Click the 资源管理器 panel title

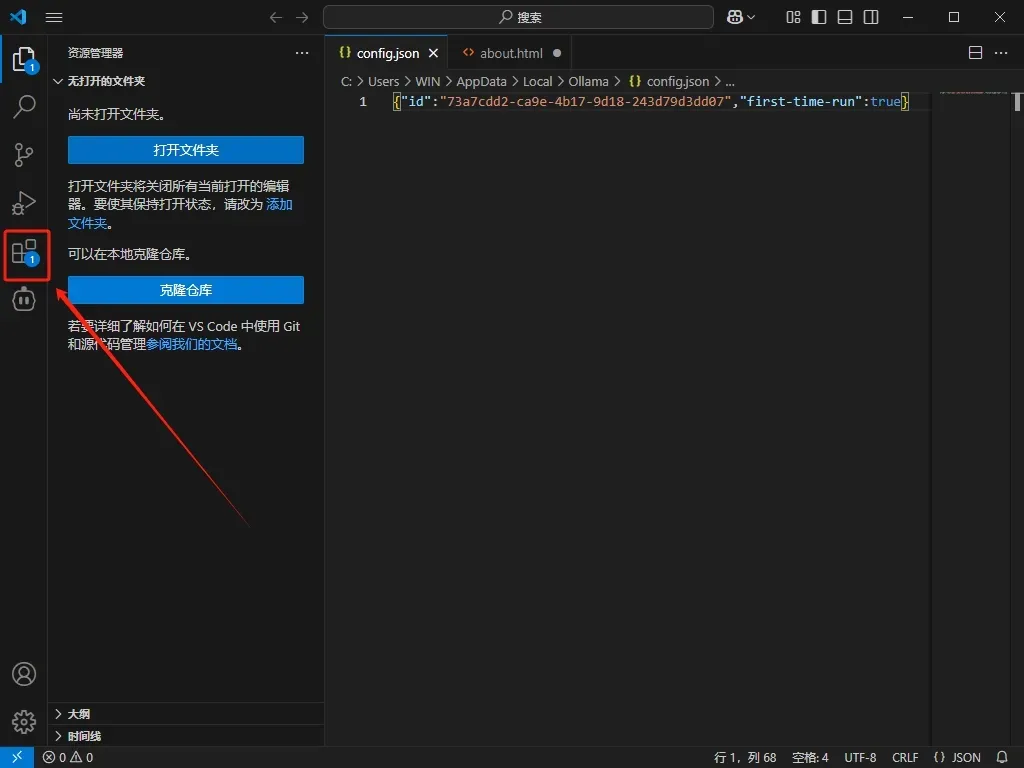[x=95, y=53]
